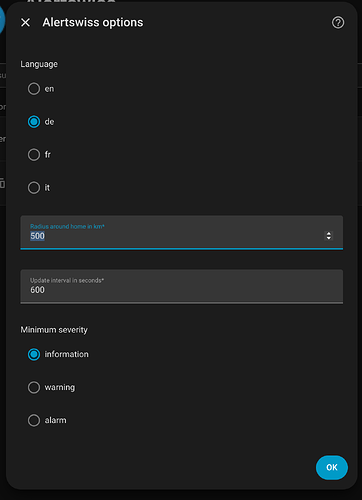The image size is (362, 500).
Task: Confirm options with the OK button
Action: pyautogui.click(x=332, y=467)
